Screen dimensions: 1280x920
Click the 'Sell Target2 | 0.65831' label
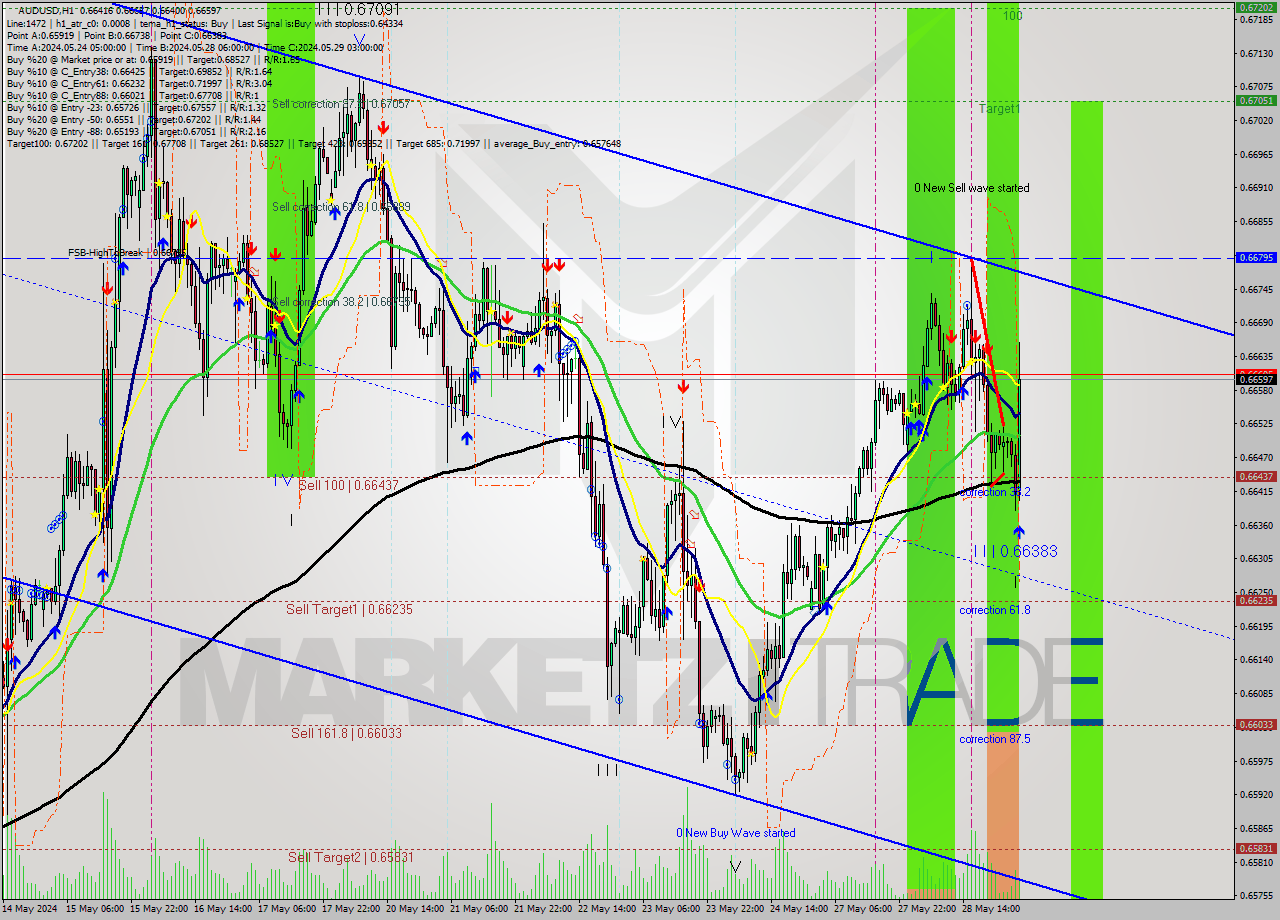351,857
